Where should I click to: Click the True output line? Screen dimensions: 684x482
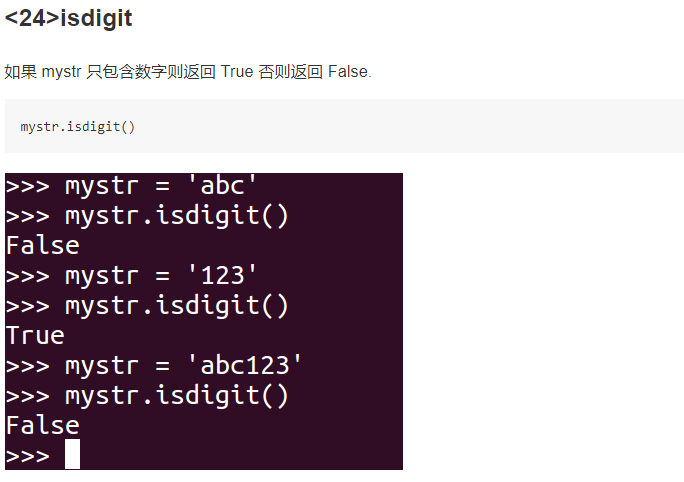point(35,335)
